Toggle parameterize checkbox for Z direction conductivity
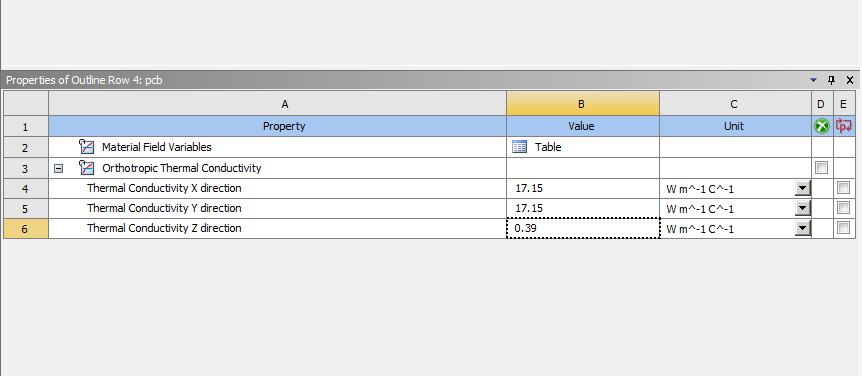This screenshot has width=862, height=376. click(x=843, y=228)
